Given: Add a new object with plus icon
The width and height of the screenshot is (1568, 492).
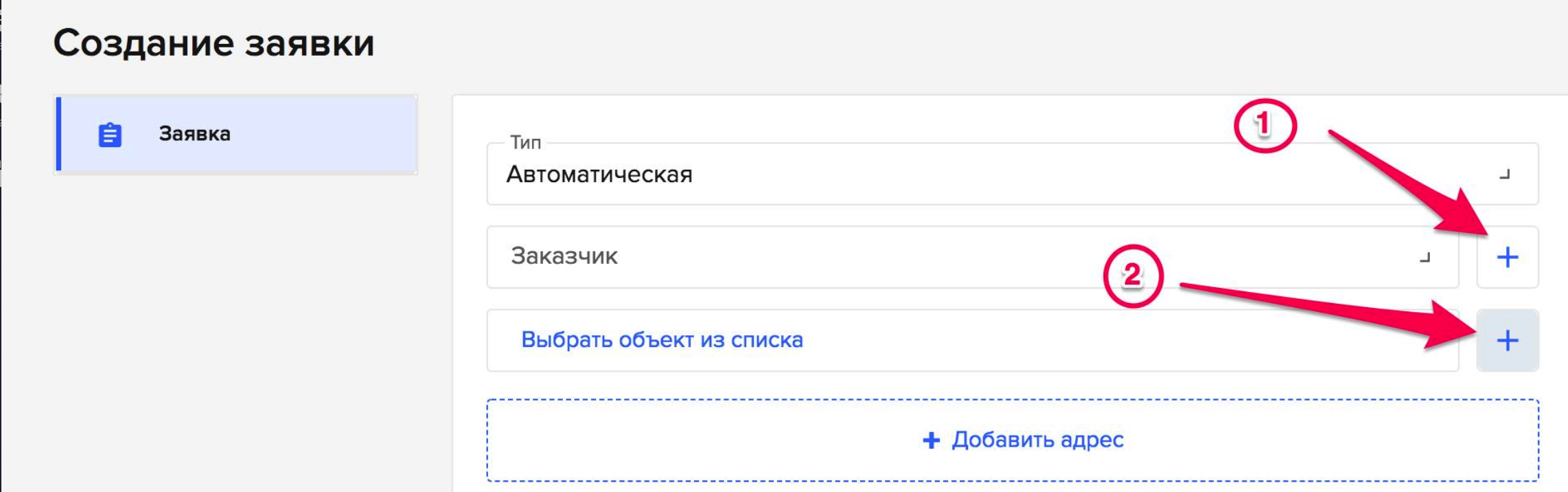Looking at the screenshot, I should tap(1508, 340).
